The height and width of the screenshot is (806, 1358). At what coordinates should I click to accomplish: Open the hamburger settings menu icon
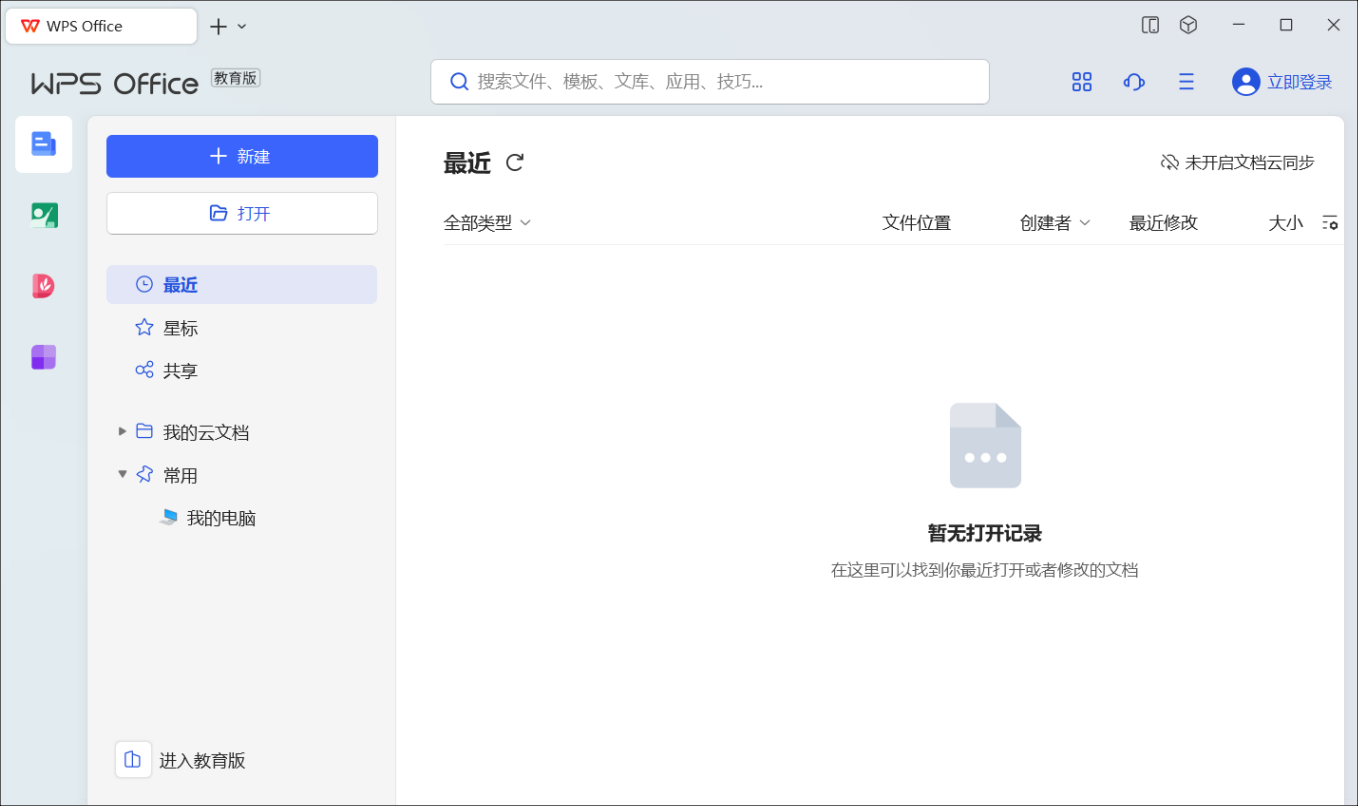click(1186, 81)
